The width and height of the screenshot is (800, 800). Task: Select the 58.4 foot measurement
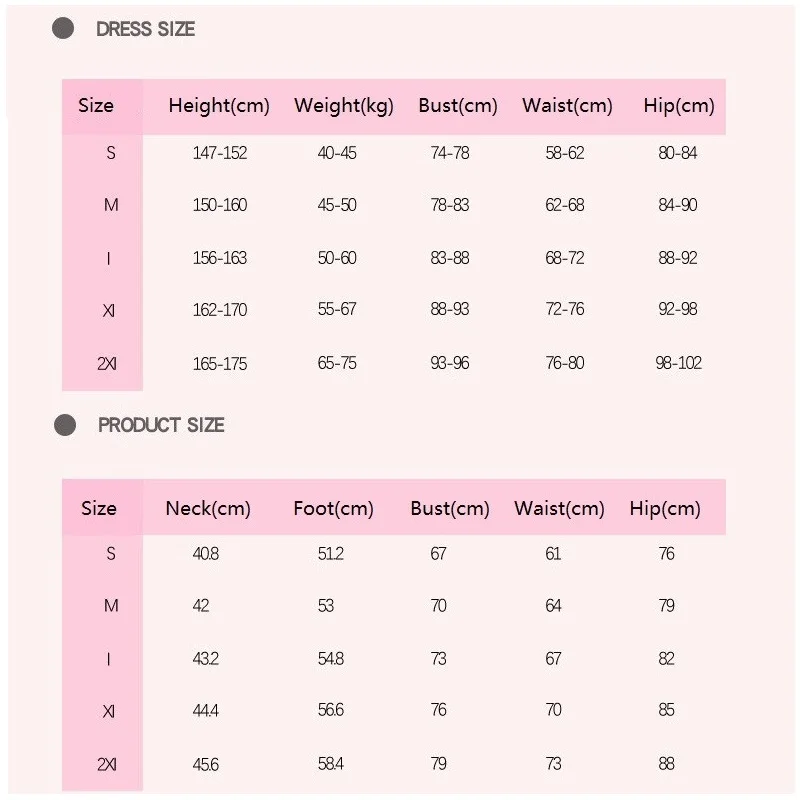(x=330, y=764)
